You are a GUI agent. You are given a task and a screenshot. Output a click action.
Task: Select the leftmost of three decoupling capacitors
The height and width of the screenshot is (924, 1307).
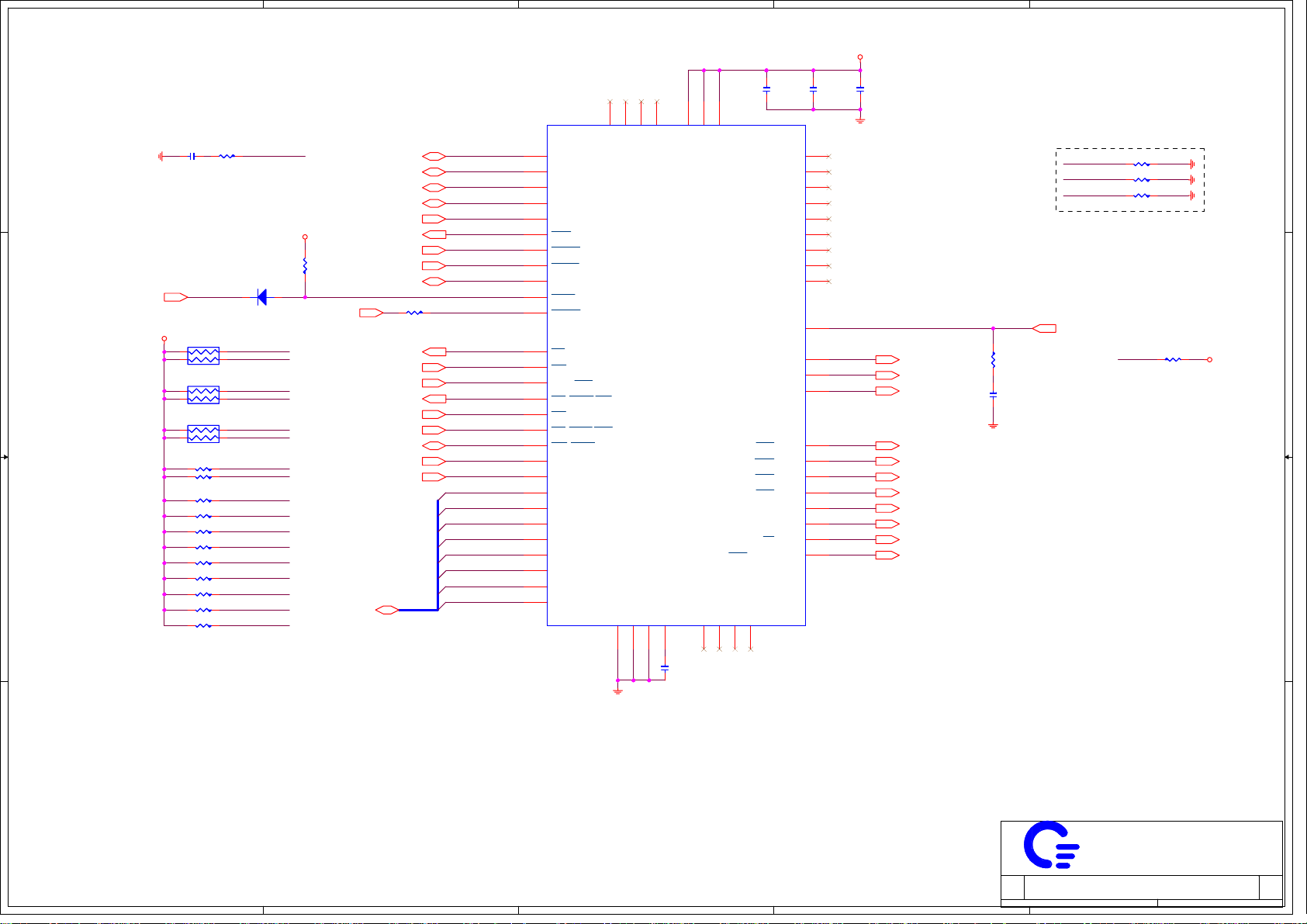click(766, 89)
